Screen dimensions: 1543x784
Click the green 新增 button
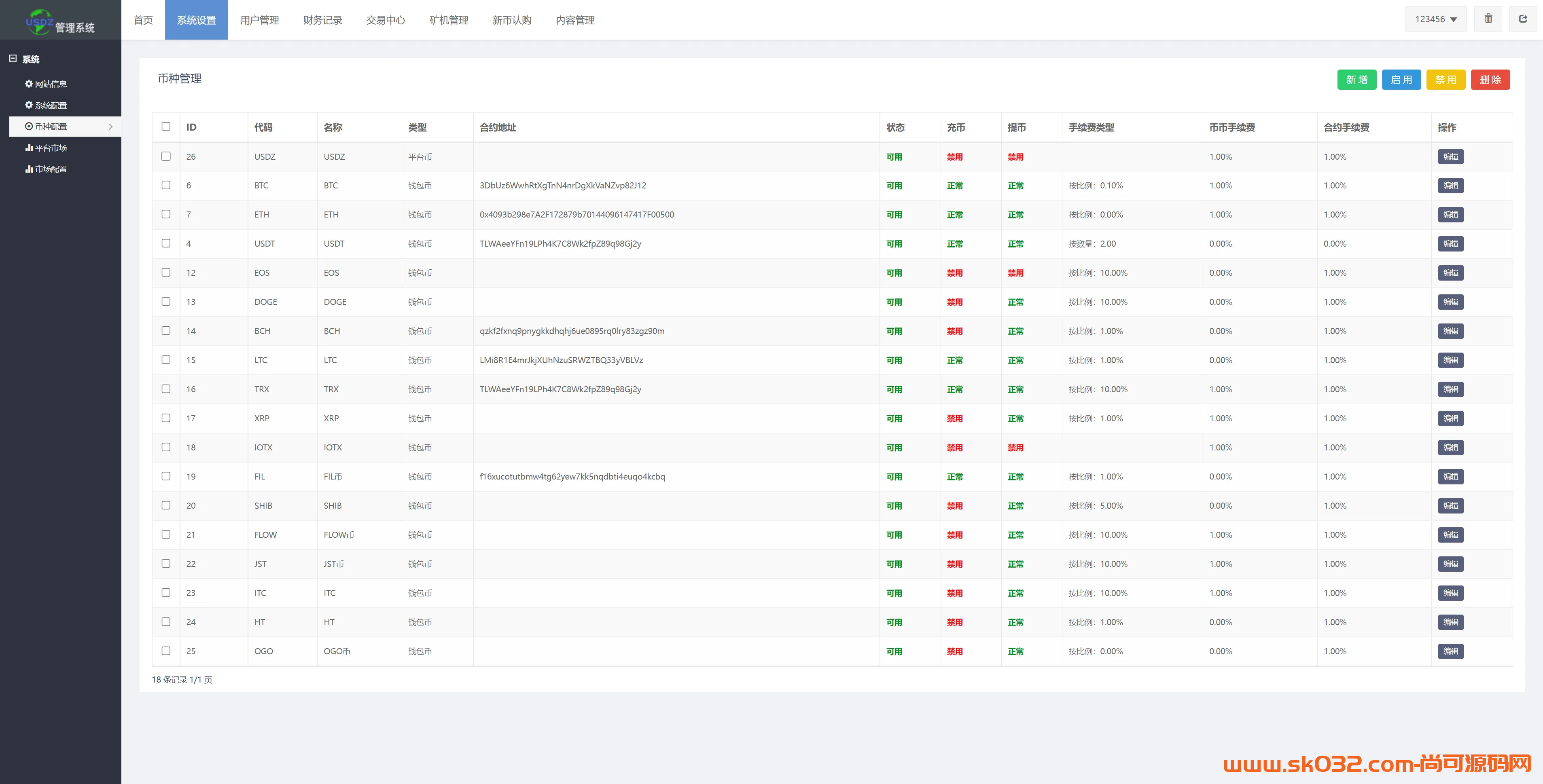pyautogui.click(x=1357, y=80)
